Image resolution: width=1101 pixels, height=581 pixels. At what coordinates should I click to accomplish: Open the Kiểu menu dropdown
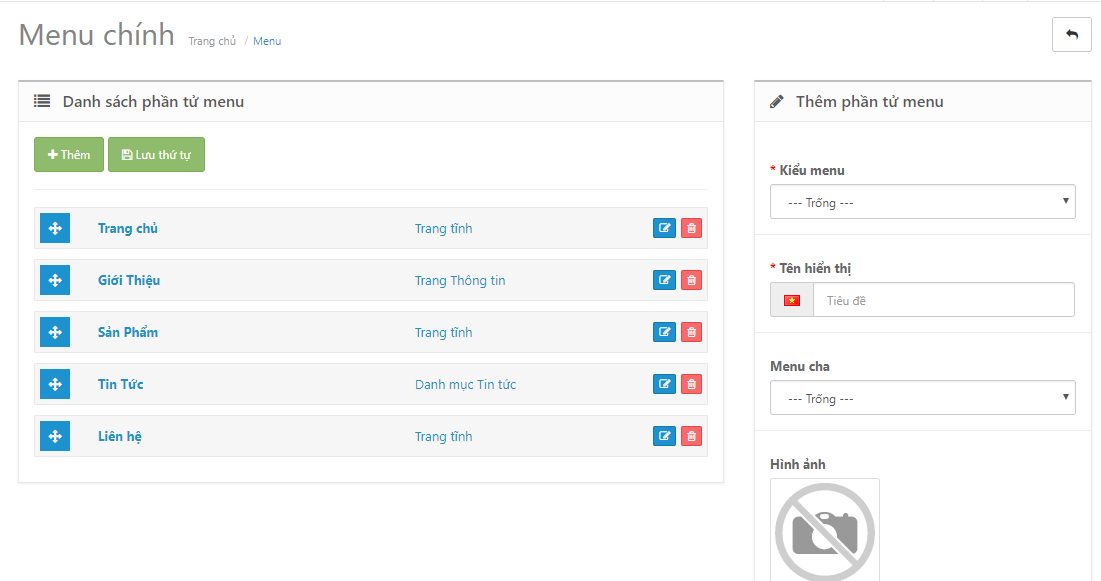pyautogui.click(x=923, y=202)
